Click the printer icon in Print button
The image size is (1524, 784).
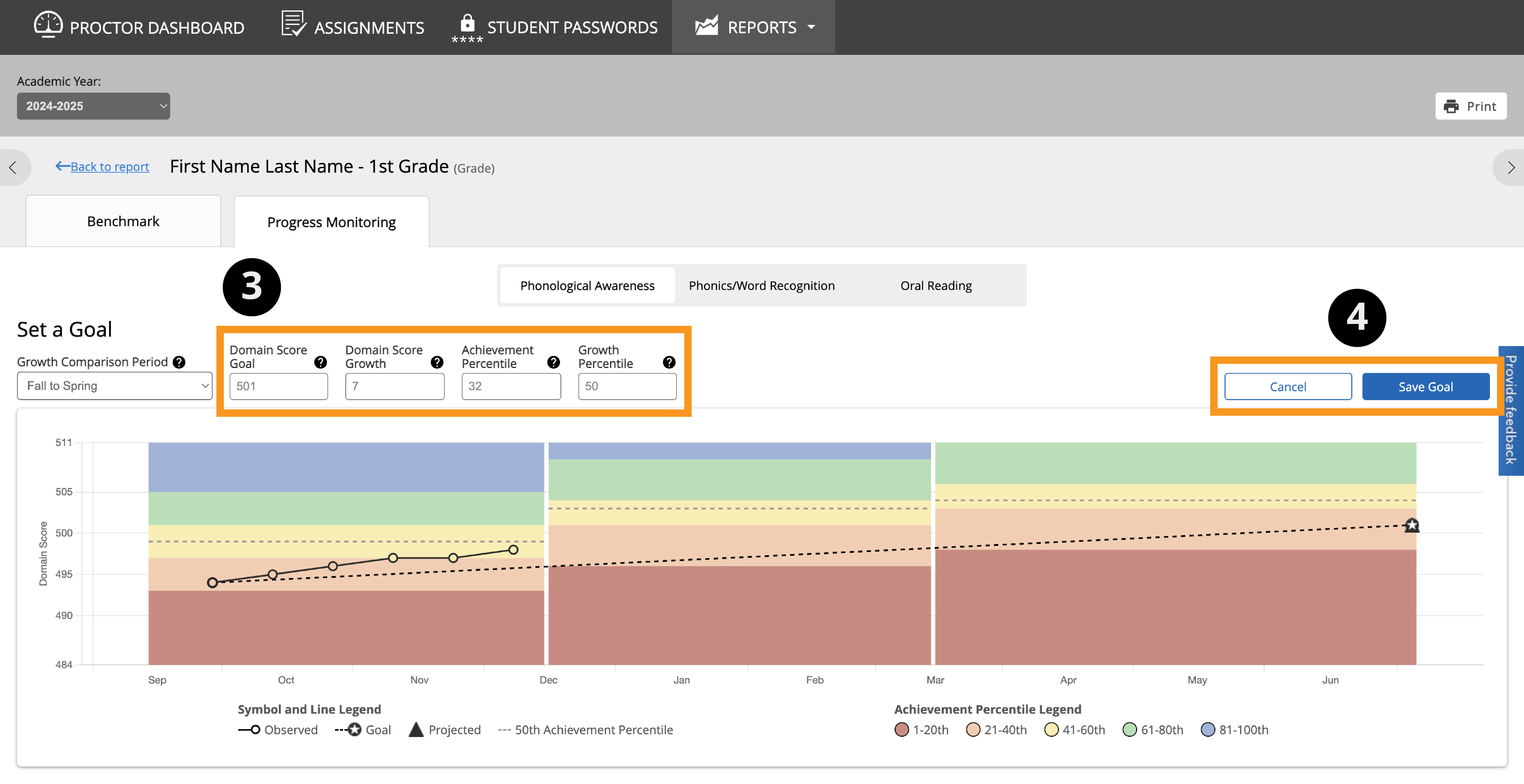[1451, 106]
